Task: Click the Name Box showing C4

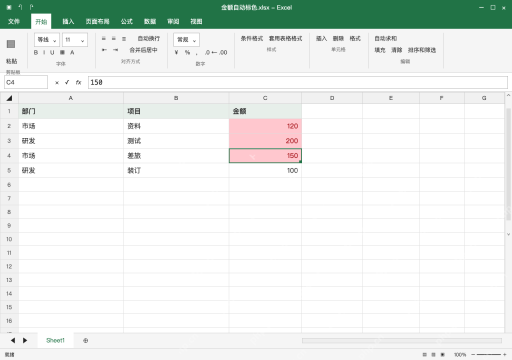Action: click(x=26, y=82)
